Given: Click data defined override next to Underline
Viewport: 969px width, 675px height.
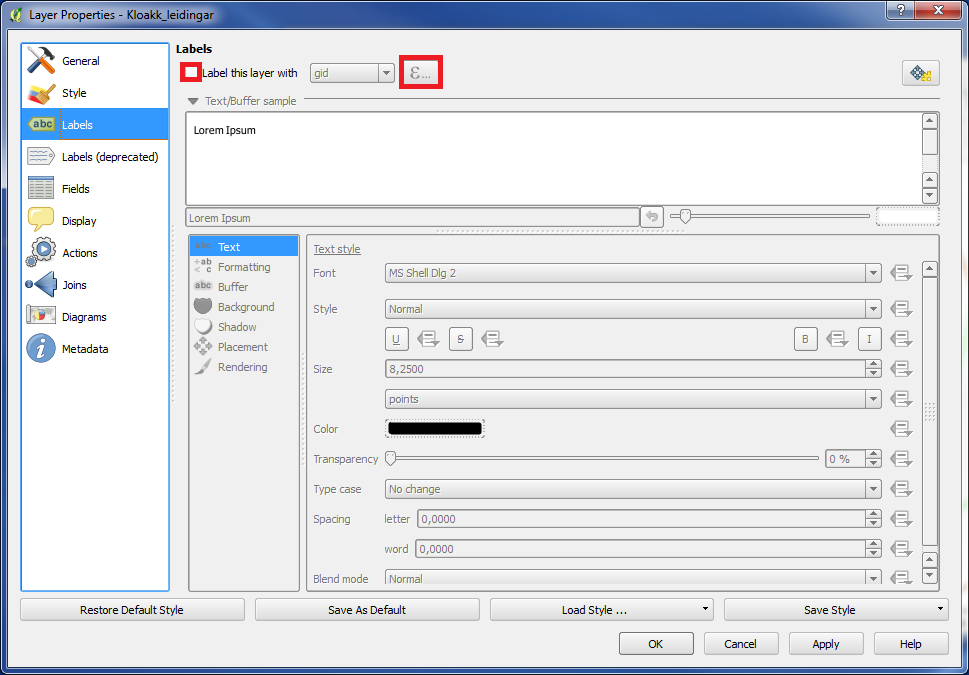Looking at the screenshot, I should point(428,339).
